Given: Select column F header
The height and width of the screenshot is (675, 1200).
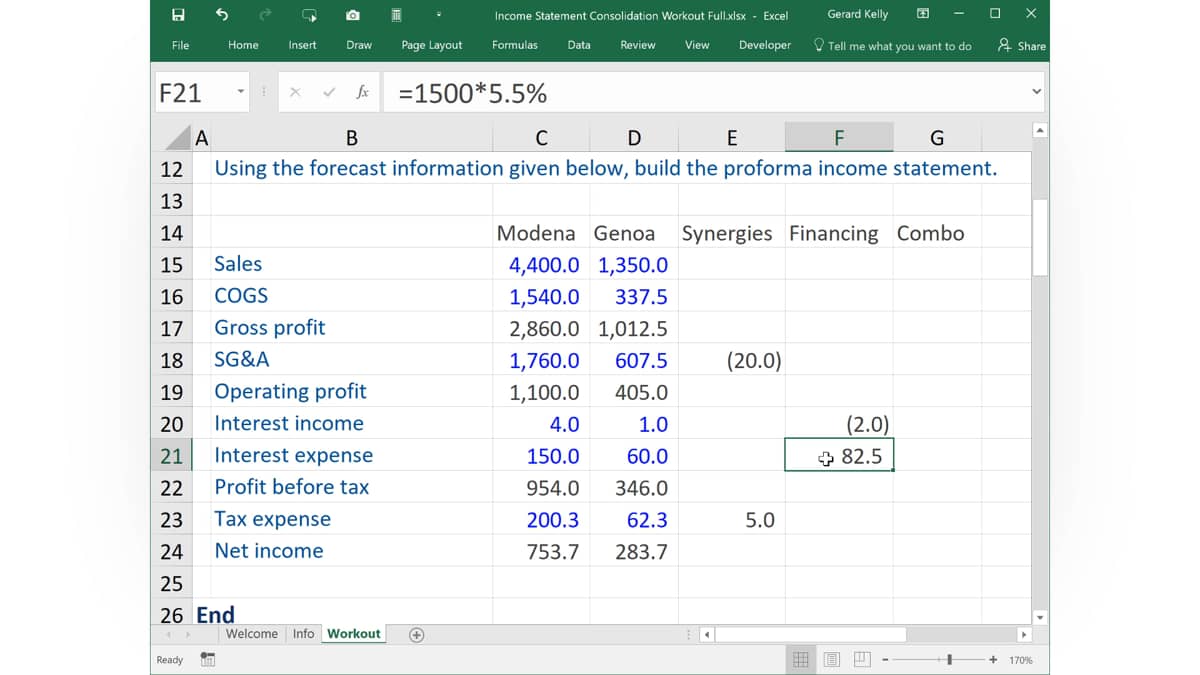Looking at the screenshot, I should click(x=839, y=138).
